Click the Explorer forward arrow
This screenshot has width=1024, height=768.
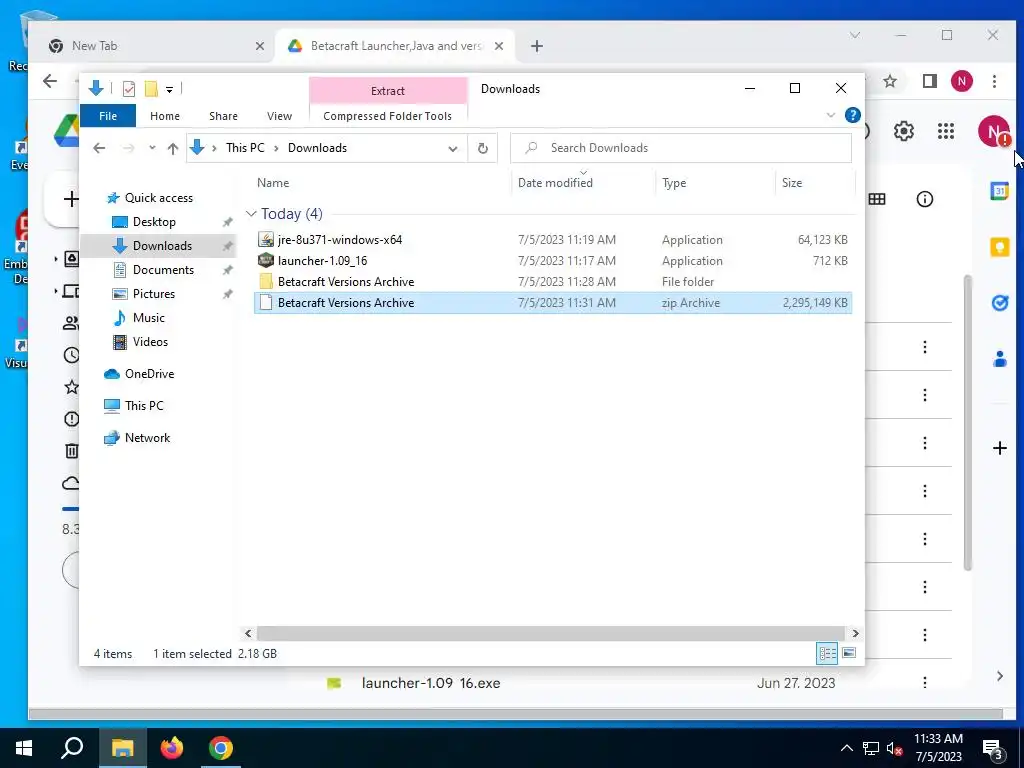point(128,148)
